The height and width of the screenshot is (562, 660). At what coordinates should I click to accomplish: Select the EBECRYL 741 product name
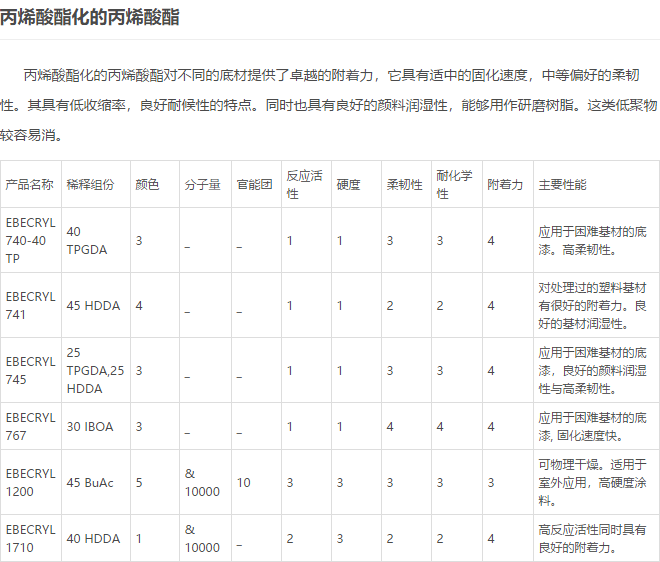pos(30,305)
